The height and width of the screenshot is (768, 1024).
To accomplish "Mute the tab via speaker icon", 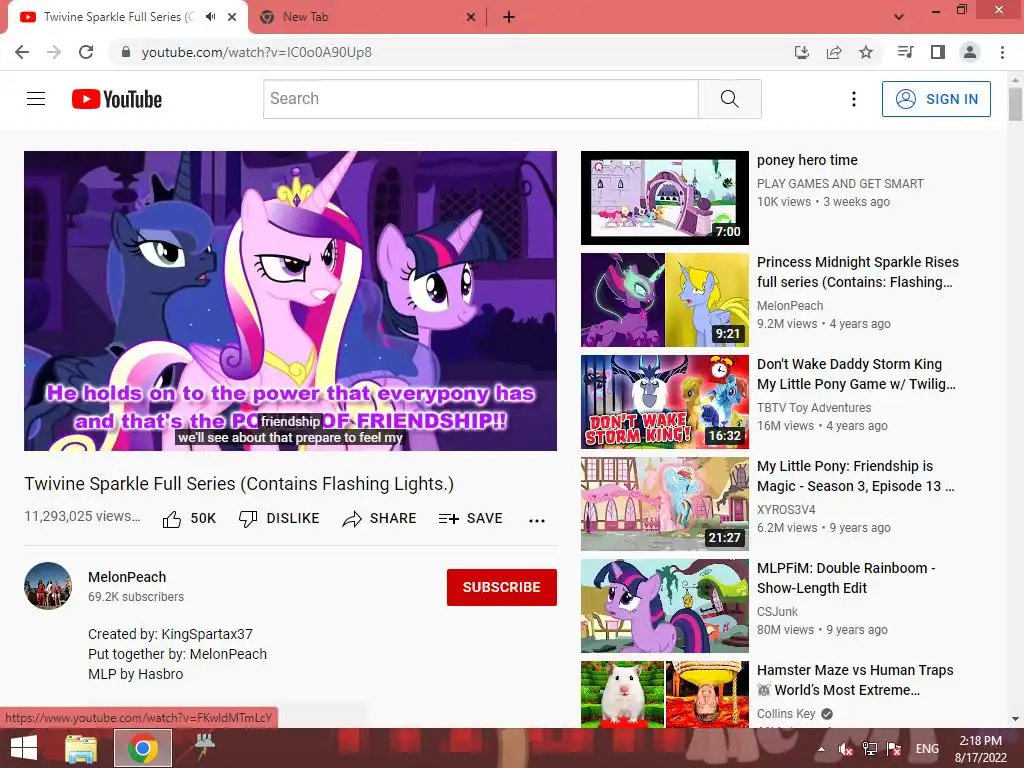I will (210, 17).
